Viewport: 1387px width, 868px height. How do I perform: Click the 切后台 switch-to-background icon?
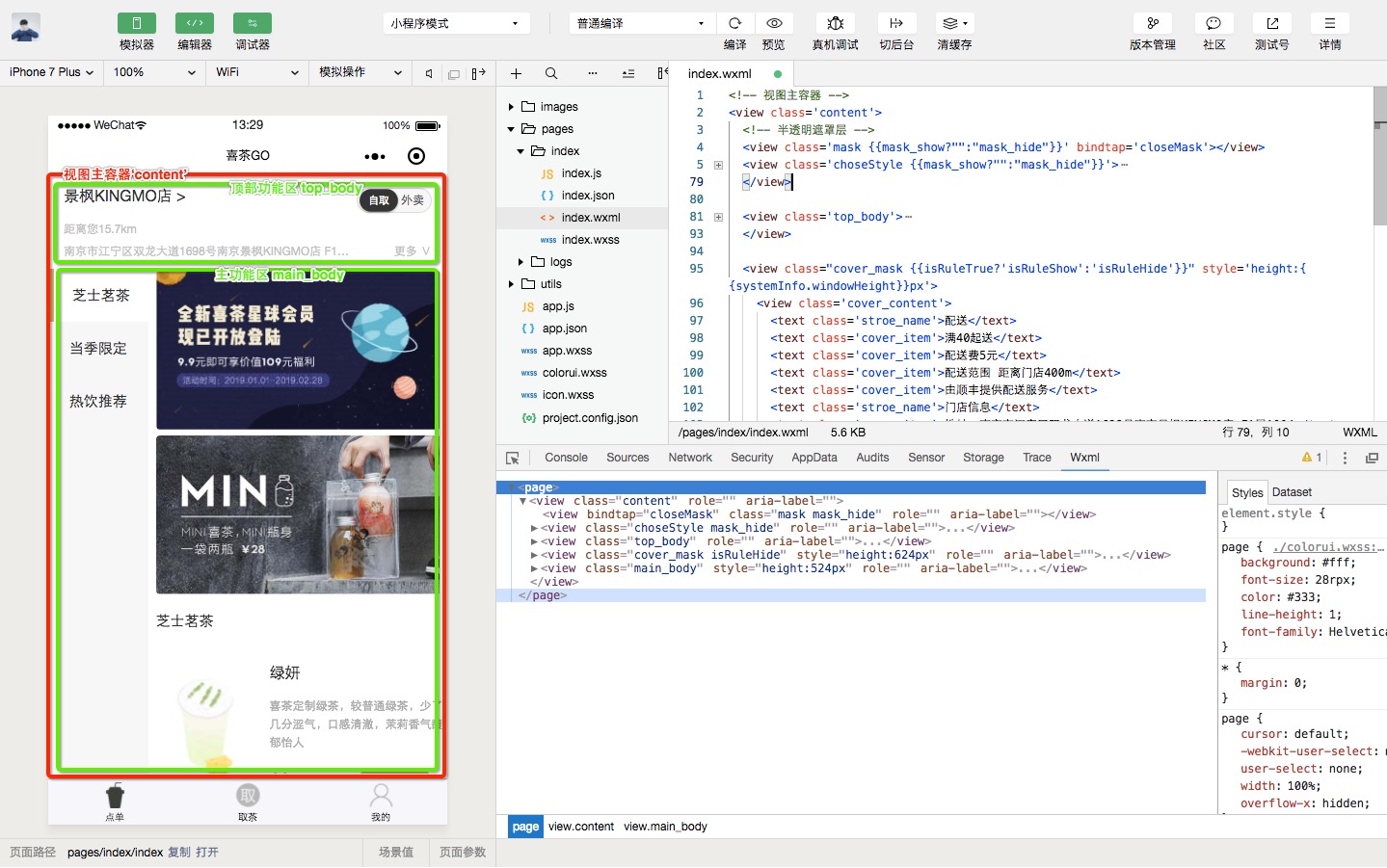click(x=896, y=23)
